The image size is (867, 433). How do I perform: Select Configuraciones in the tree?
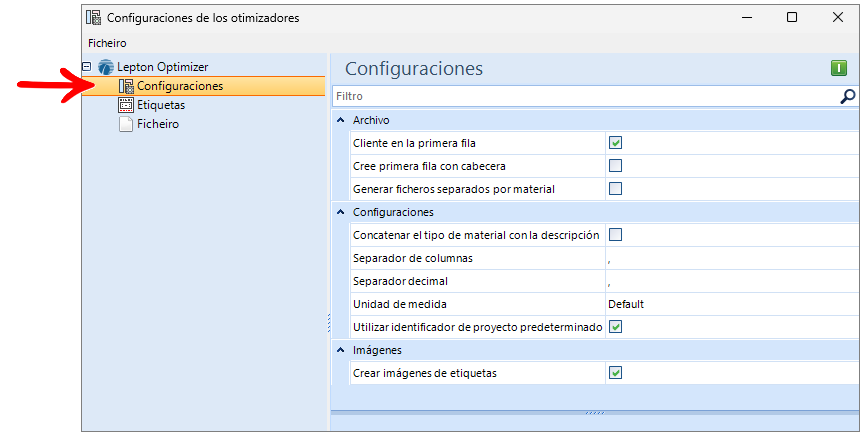[x=180, y=86]
